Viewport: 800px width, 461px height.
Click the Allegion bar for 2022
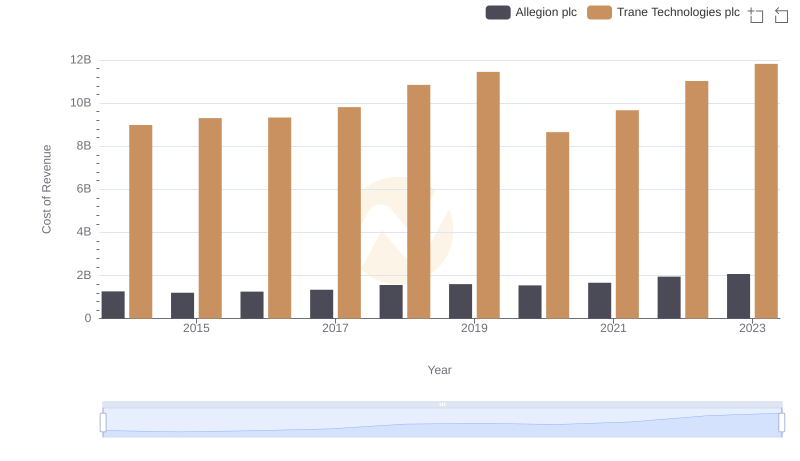click(669, 298)
